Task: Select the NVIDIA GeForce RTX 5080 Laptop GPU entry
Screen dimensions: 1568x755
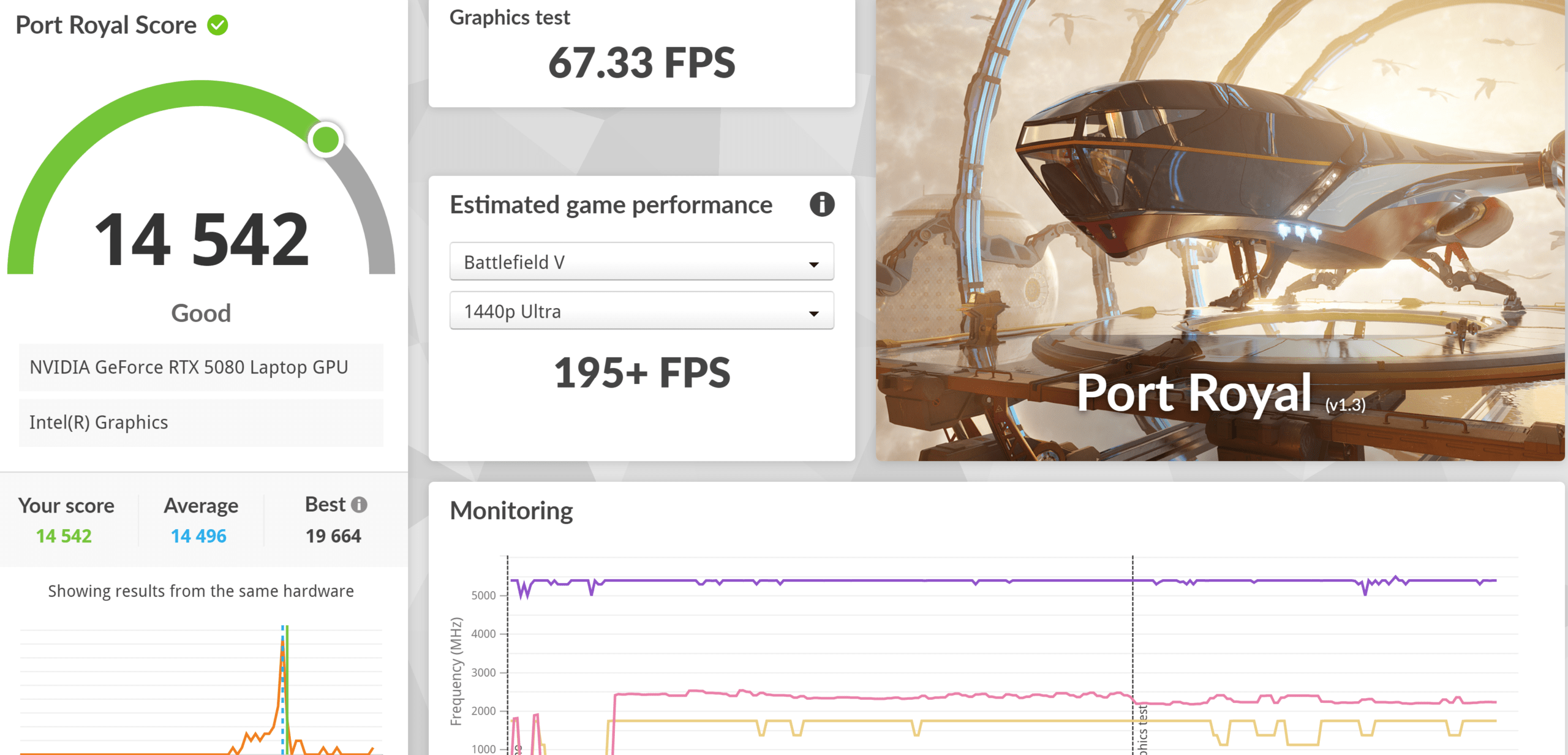Action: pyautogui.click(x=201, y=367)
